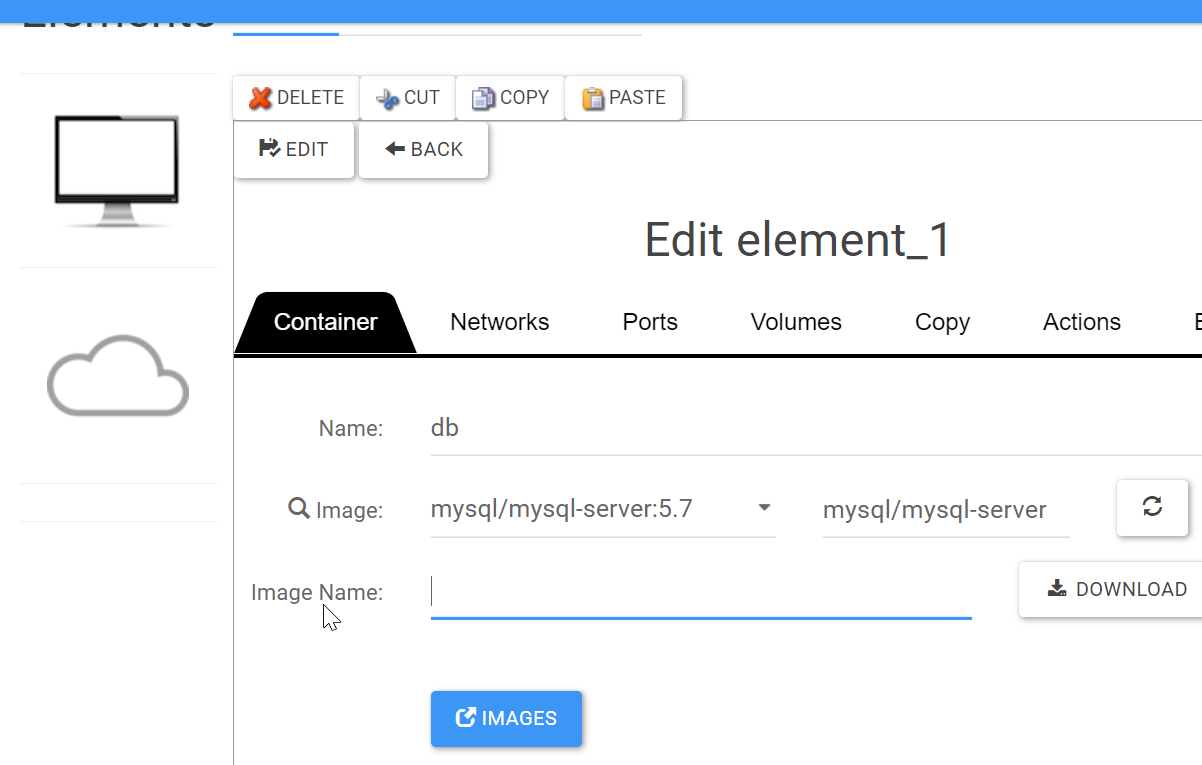
Task: Open the Ports tab
Action: click(650, 323)
